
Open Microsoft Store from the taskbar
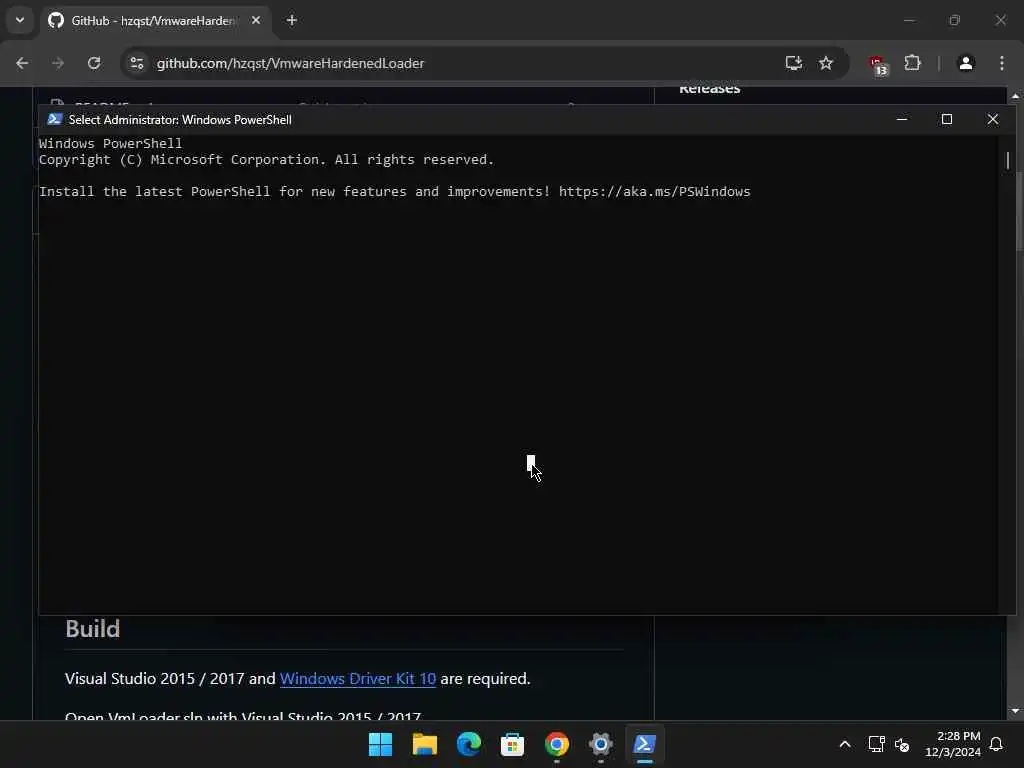click(513, 744)
